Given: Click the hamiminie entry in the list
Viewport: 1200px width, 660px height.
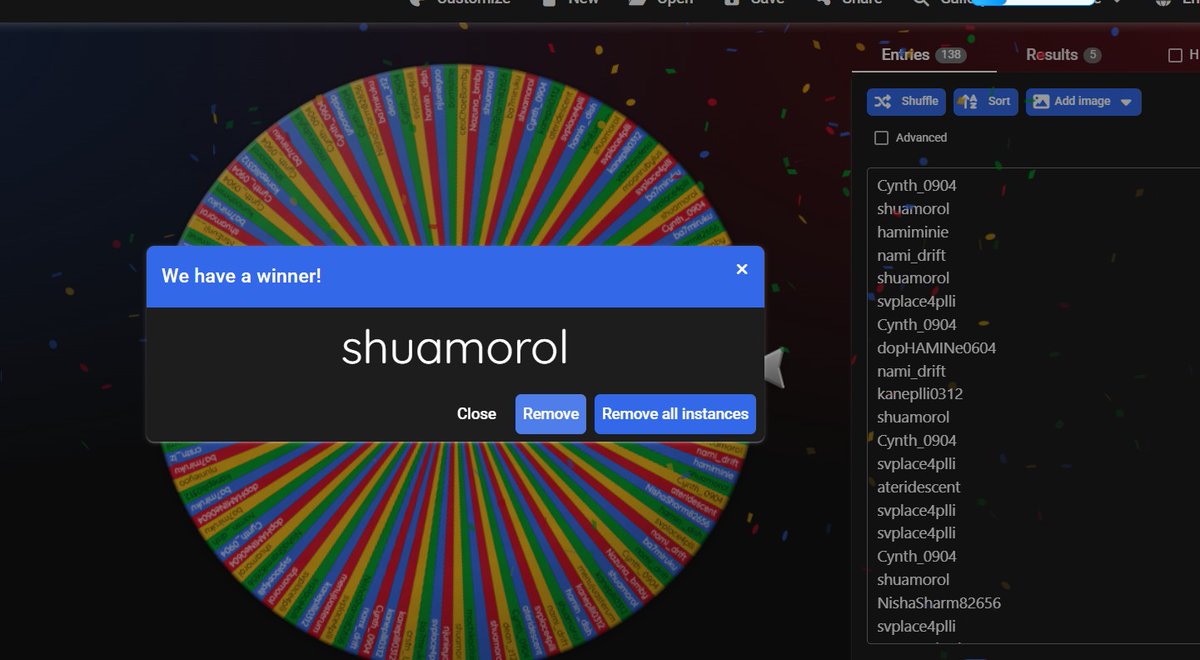Looking at the screenshot, I should pos(912,232).
